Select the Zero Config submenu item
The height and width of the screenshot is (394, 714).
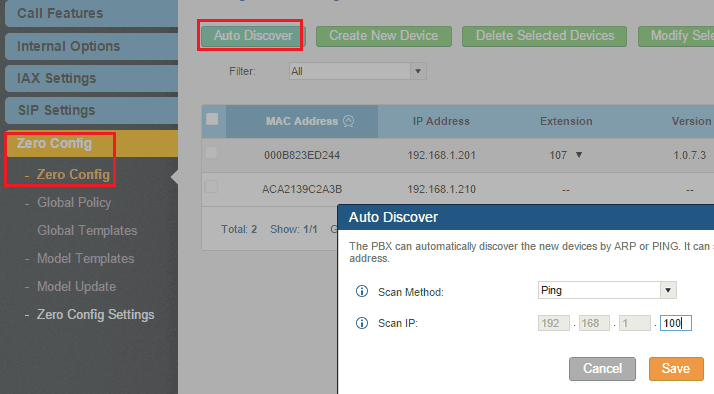coord(73,174)
